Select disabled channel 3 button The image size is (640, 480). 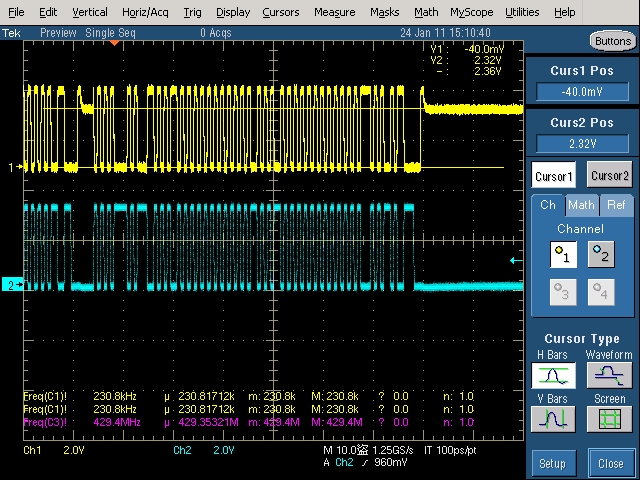(x=563, y=292)
